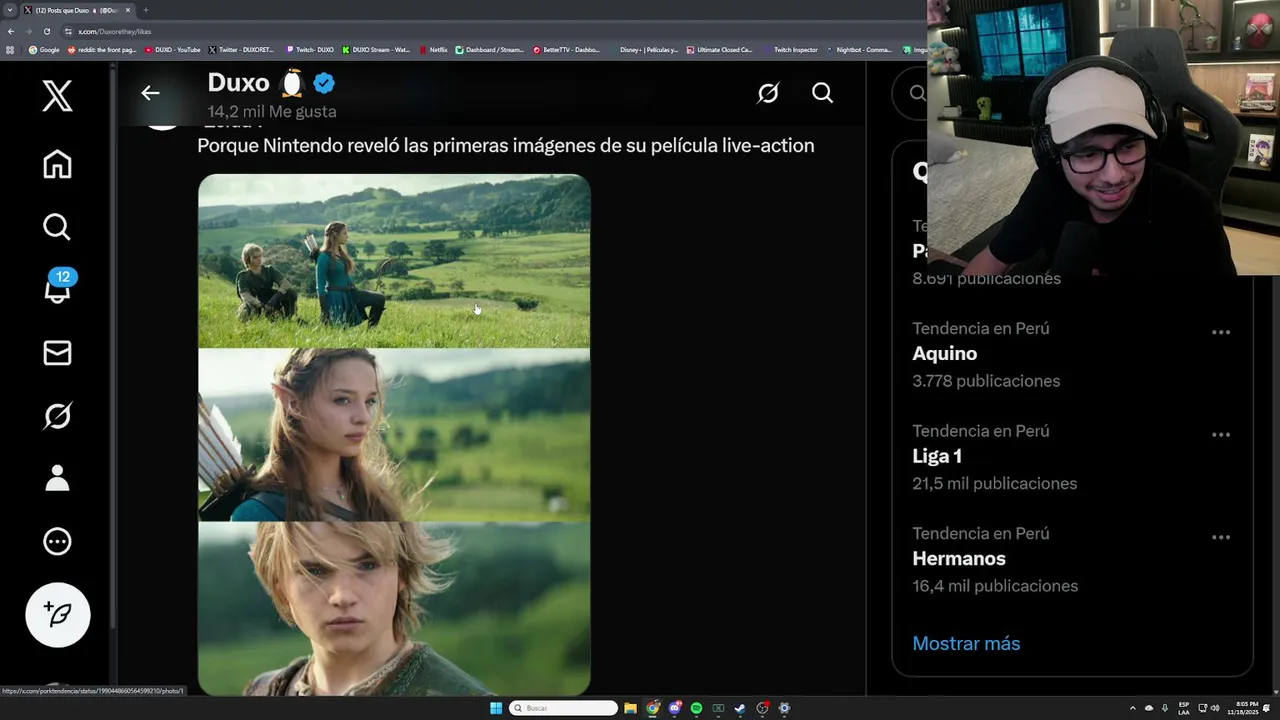Show hidden system tray icons

click(1132, 708)
